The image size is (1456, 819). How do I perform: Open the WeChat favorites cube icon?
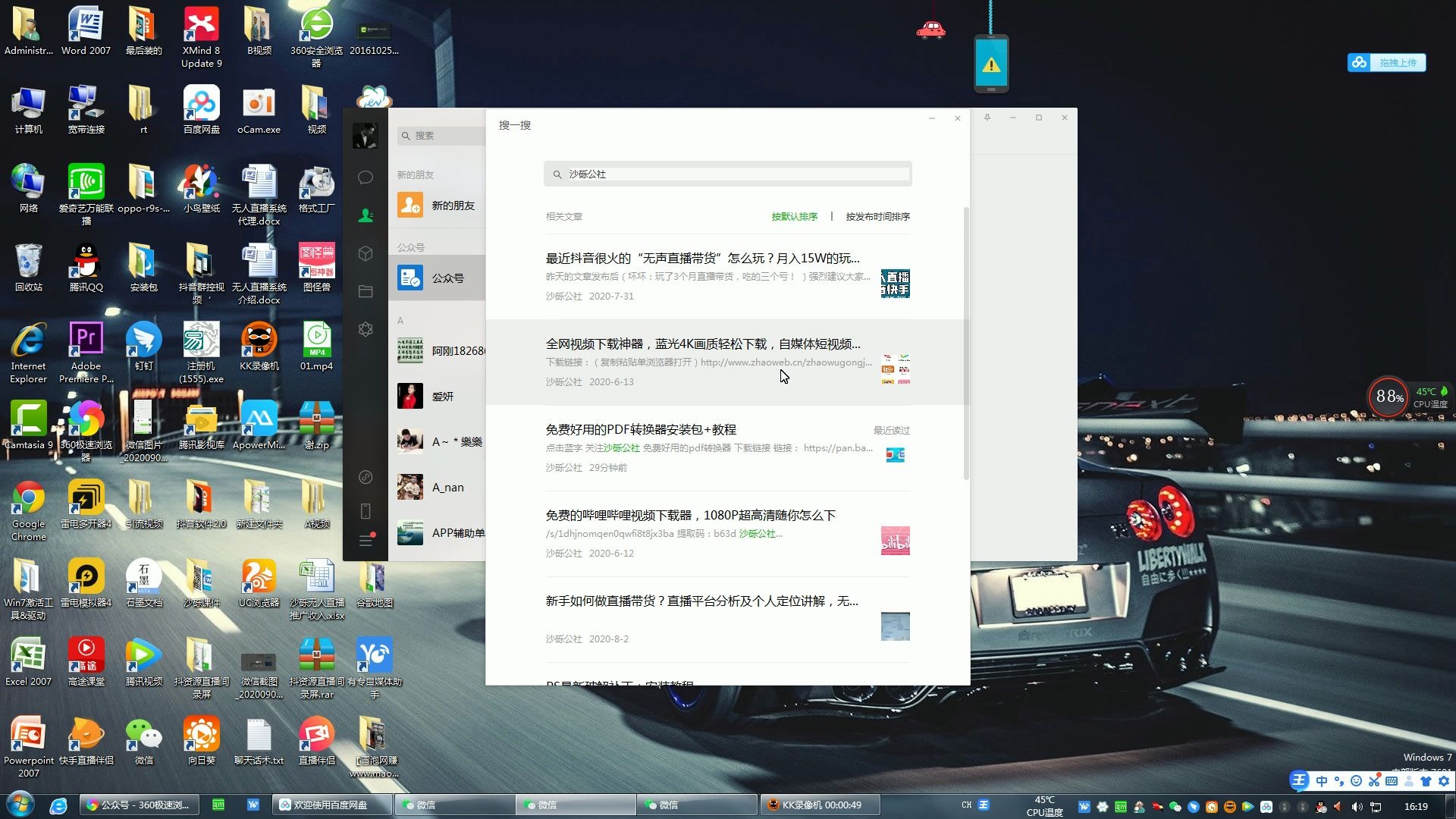point(366,253)
